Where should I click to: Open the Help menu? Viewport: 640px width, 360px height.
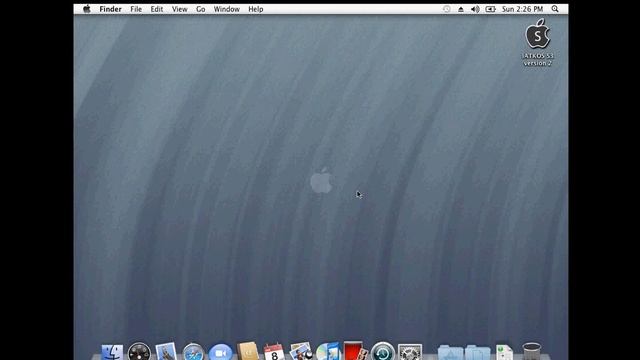coord(256,9)
